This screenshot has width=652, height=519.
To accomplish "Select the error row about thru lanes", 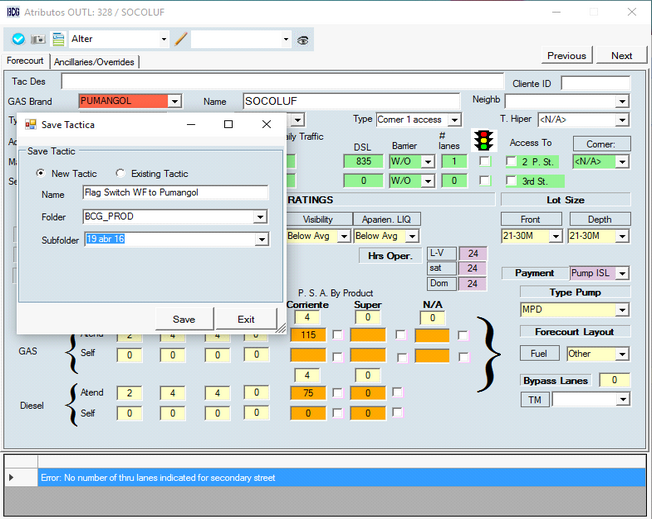I will pyautogui.click(x=342, y=478).
